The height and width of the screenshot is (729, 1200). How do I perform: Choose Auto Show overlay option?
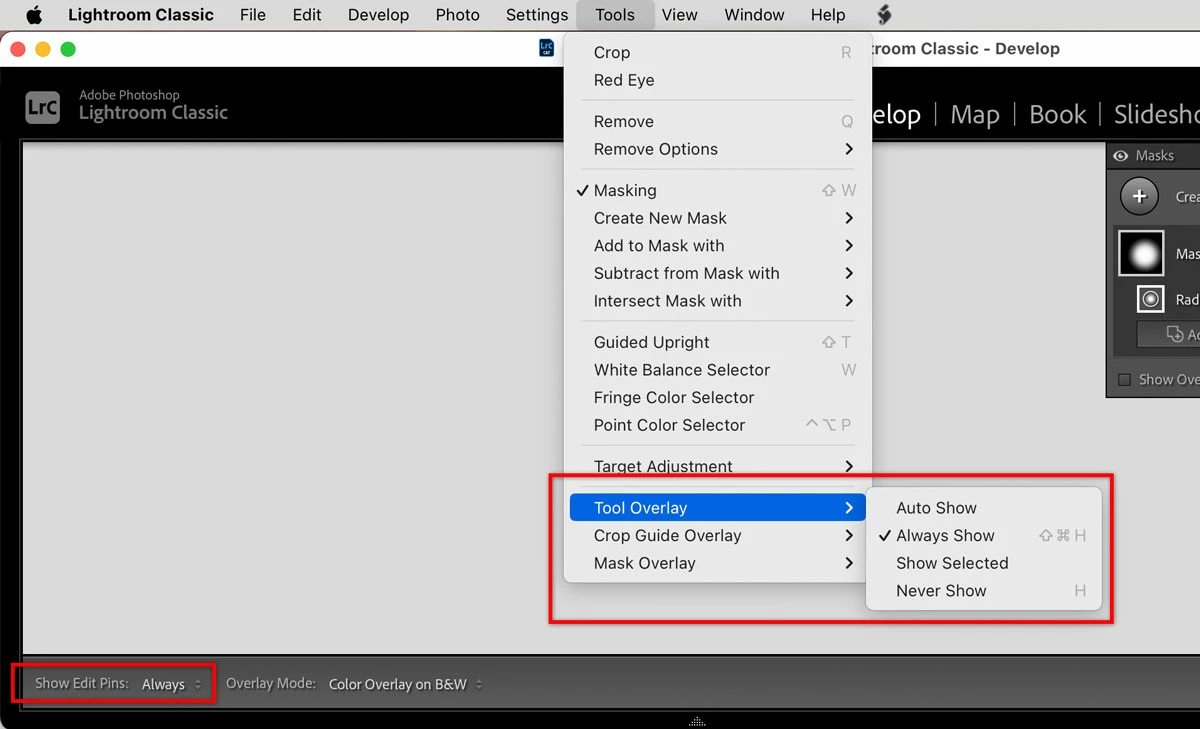point(984,508)
